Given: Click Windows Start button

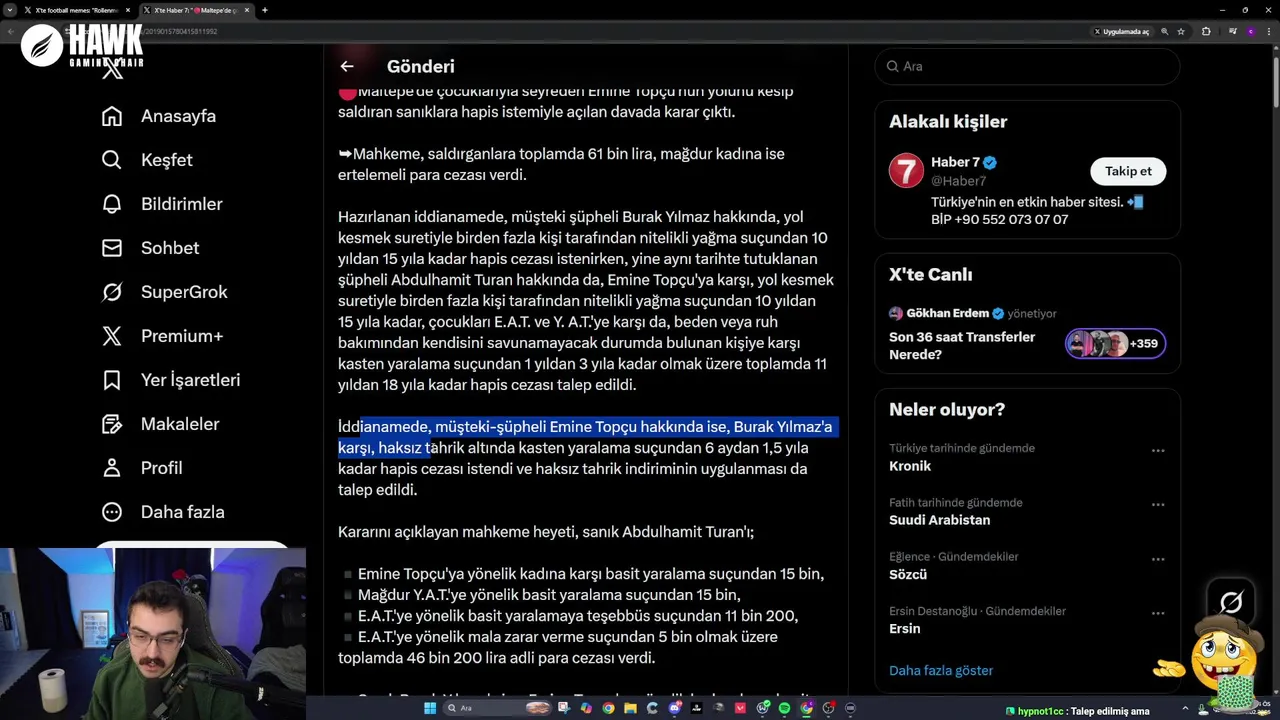Looking at the screenshot, I should click(430, 708).
